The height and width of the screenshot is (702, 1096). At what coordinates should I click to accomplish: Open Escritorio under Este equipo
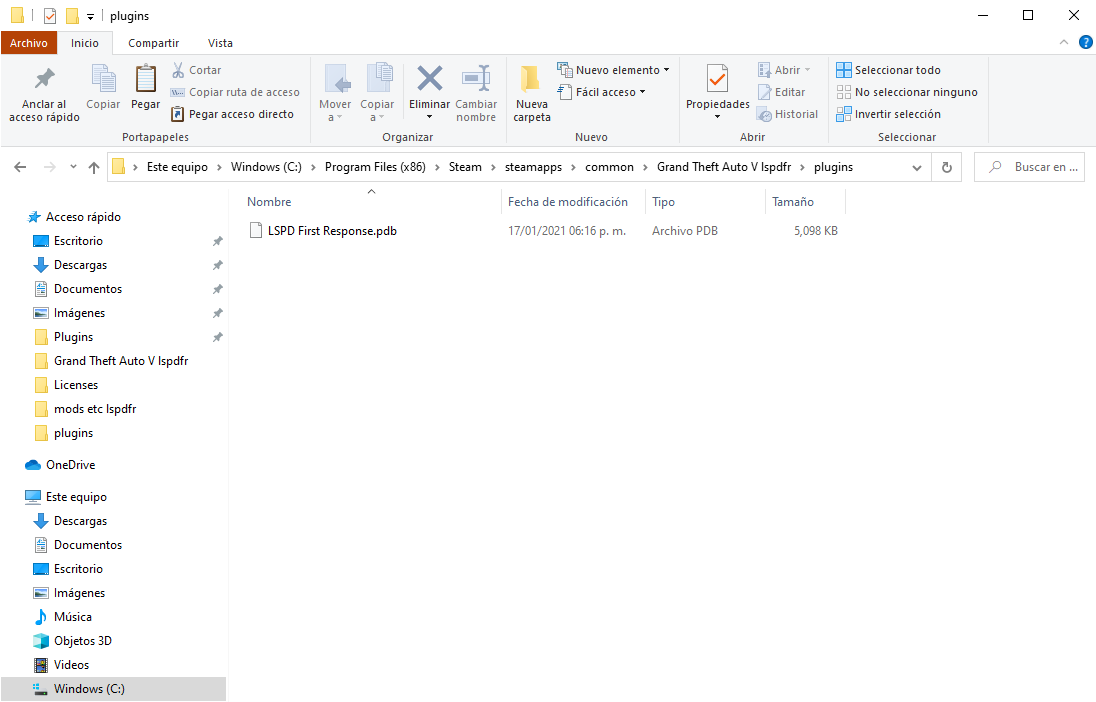(x=78, y=569)
